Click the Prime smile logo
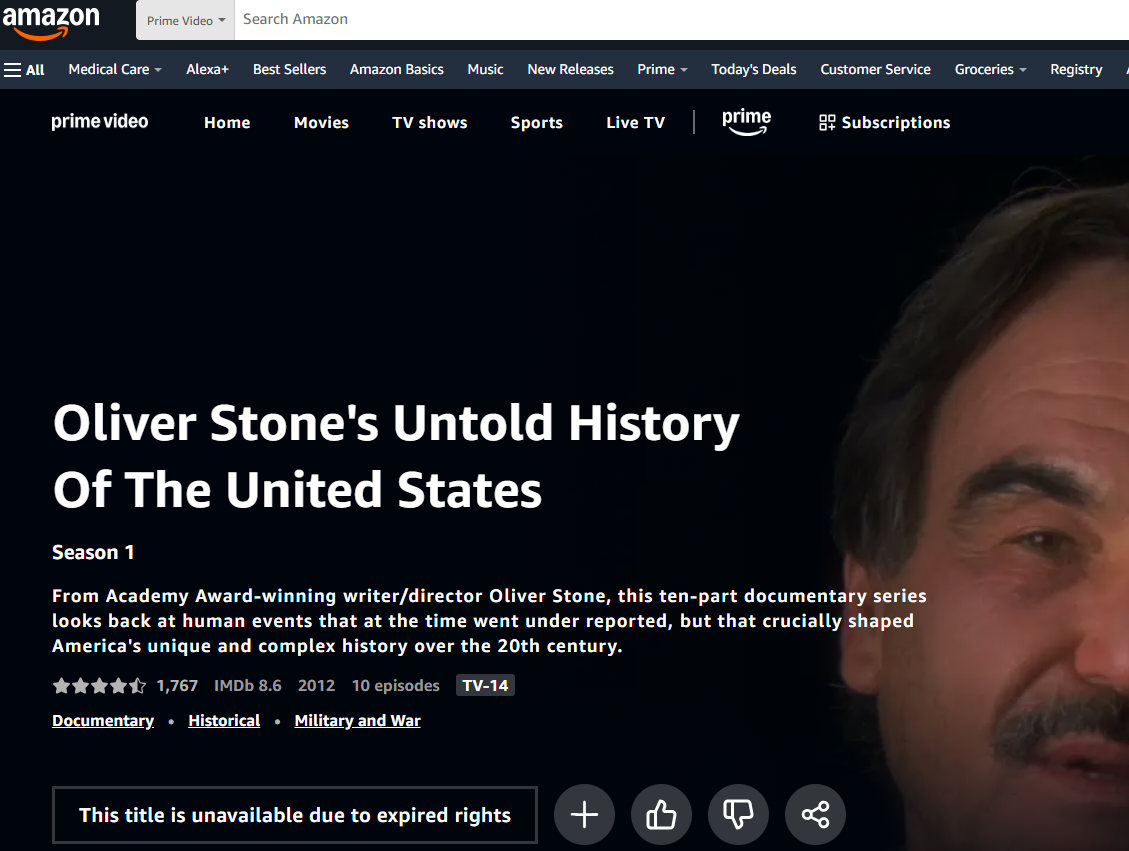1129x851 pixels. tap(746, 122)
